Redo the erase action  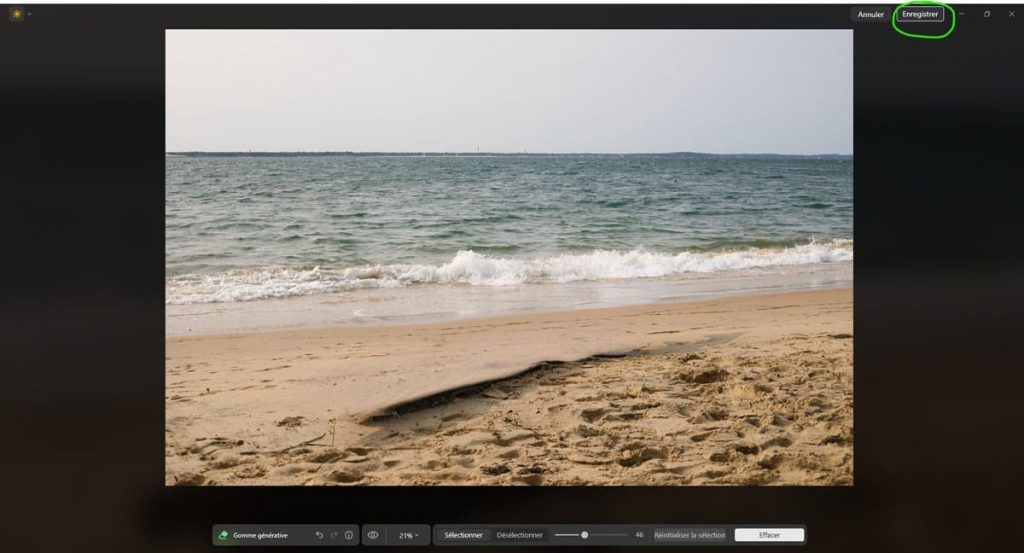tap(334, 535)
